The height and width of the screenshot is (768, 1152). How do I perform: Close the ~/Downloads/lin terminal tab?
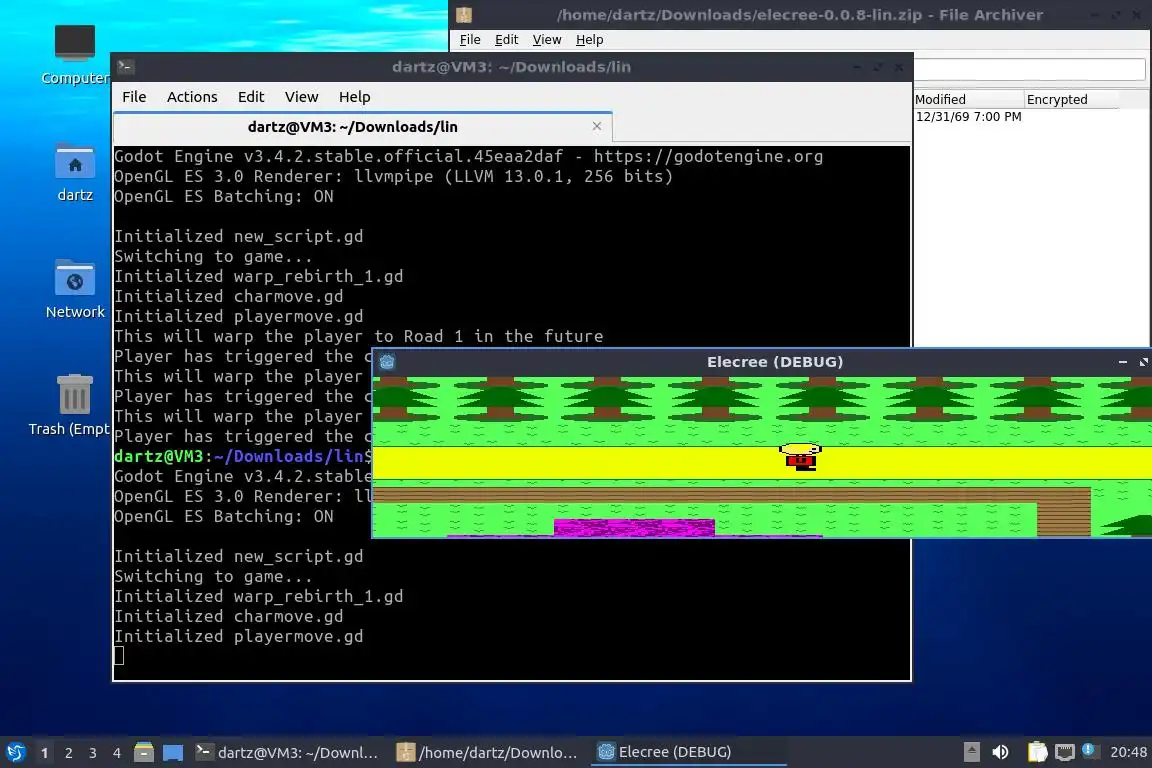[x=597, y=126]
